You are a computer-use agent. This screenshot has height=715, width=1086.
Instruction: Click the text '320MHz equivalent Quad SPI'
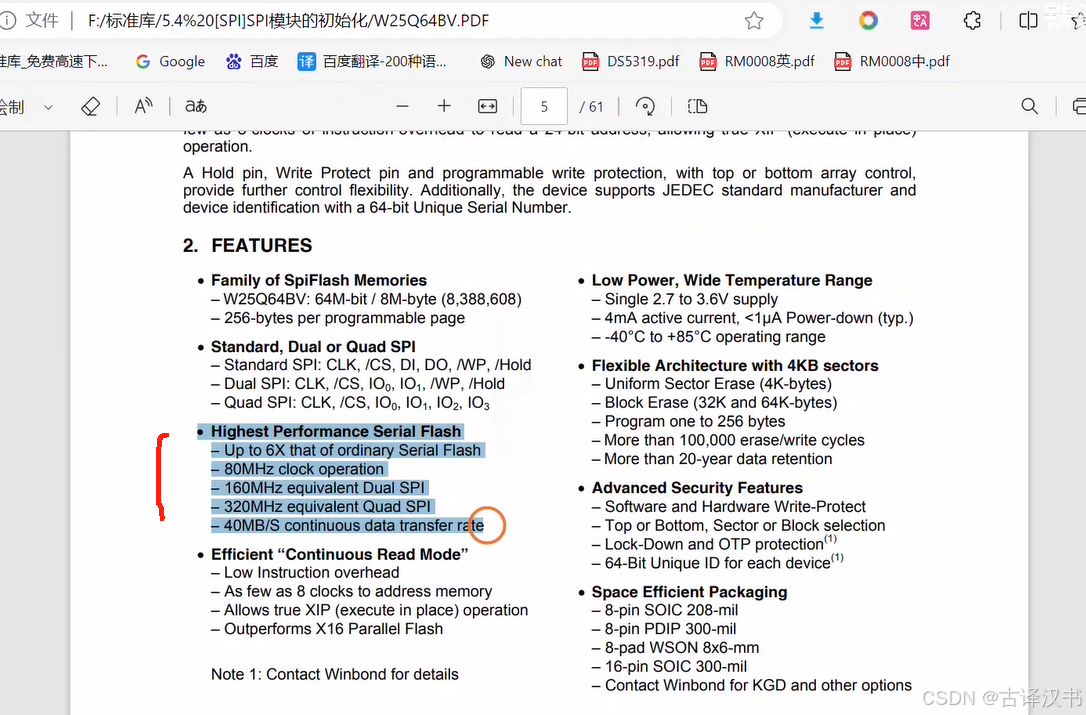point(327,506)
